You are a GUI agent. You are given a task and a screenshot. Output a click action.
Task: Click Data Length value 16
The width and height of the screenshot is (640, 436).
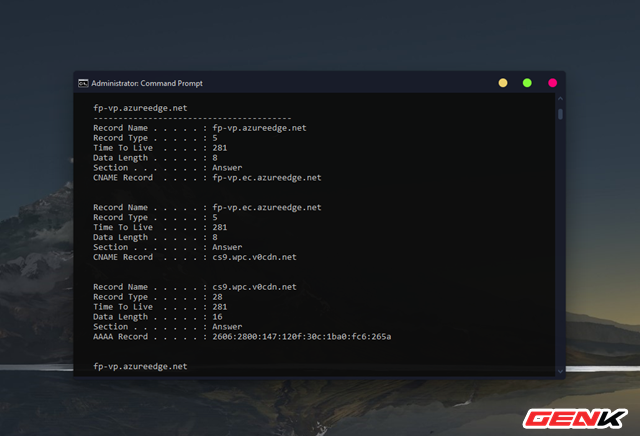click(217, 317)
